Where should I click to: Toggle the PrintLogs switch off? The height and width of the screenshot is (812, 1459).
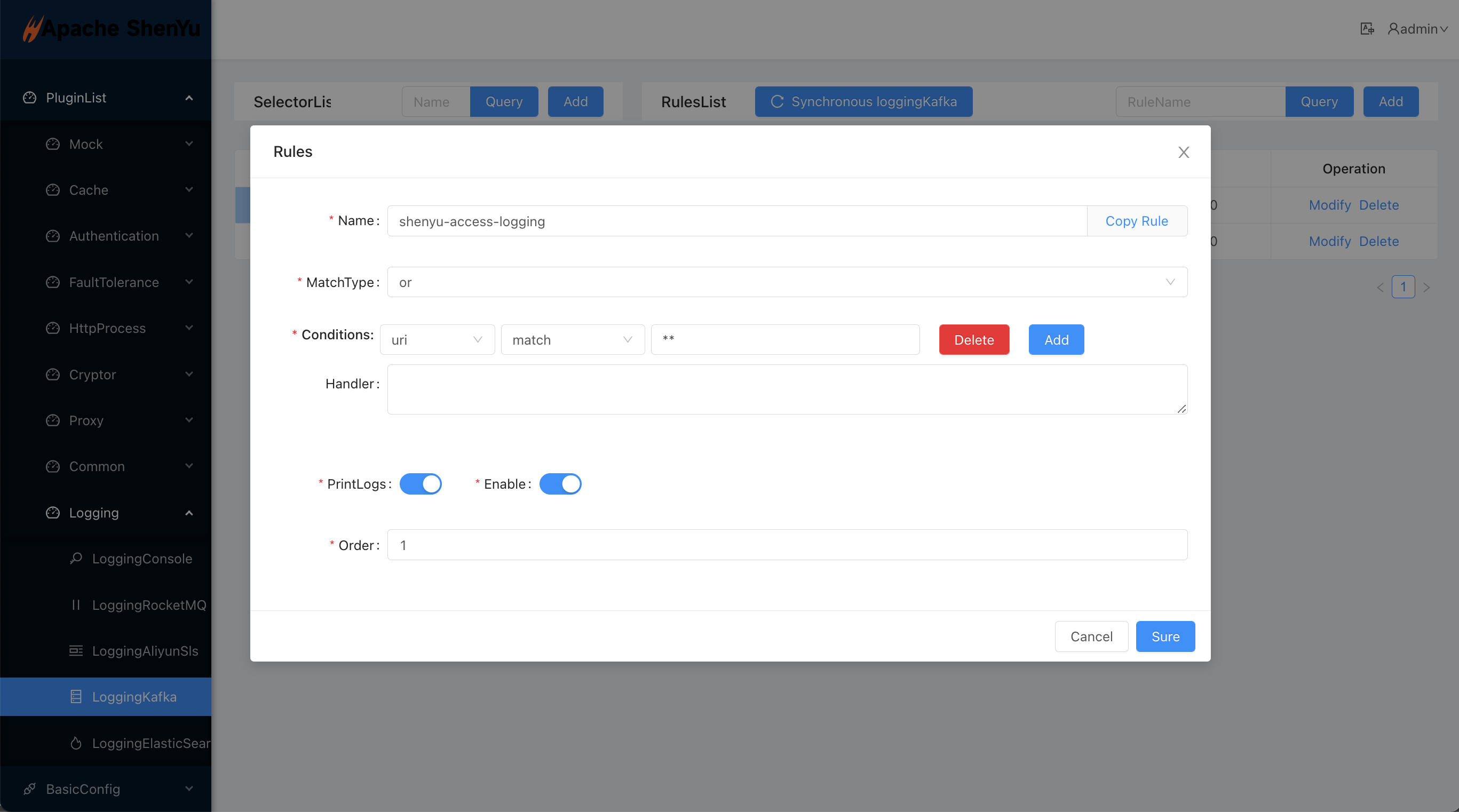[421, 484]
